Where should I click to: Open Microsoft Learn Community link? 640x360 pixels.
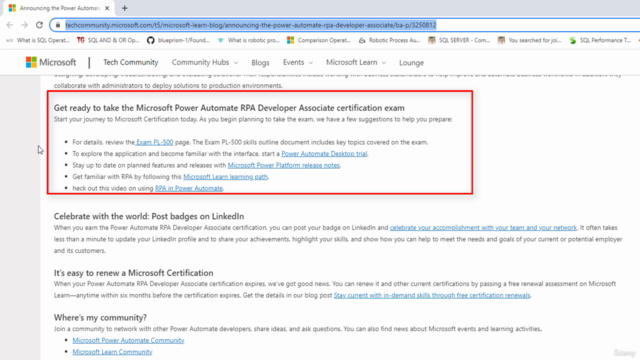click(112, 351)
